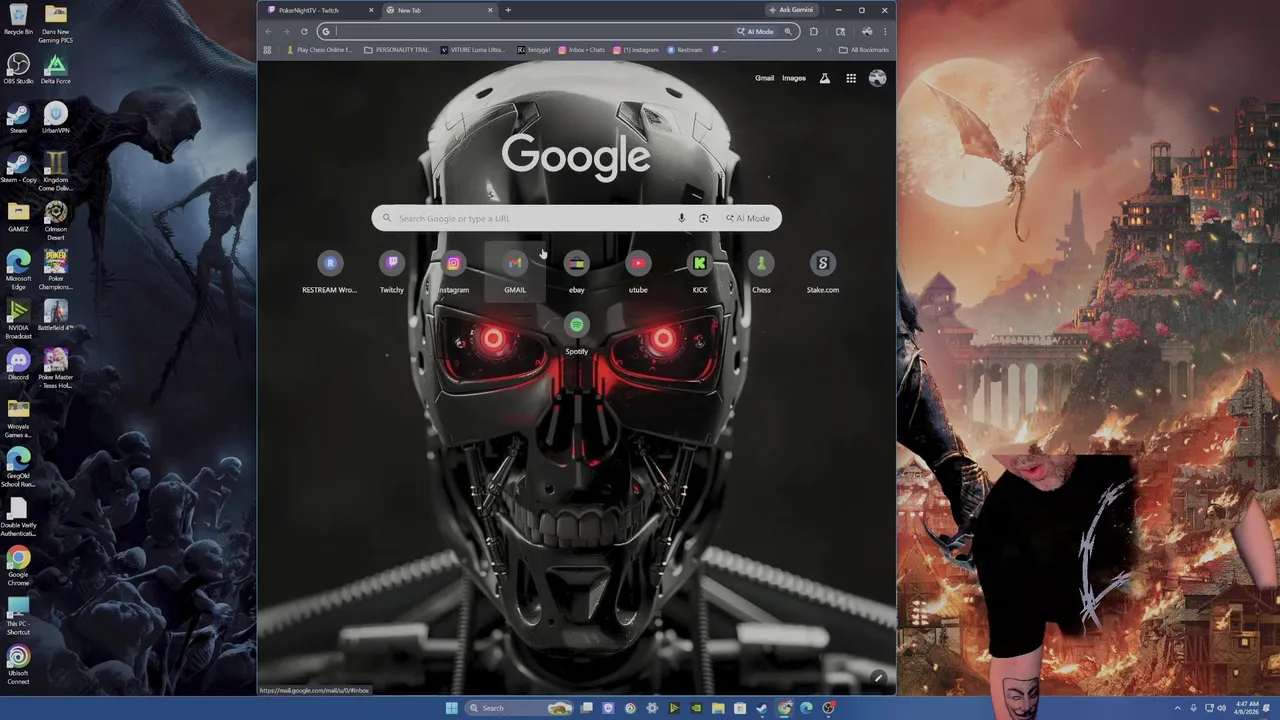Select the New Tab tab
Image resolution: width=1280 pixels, height=720 pixels.
440,10
